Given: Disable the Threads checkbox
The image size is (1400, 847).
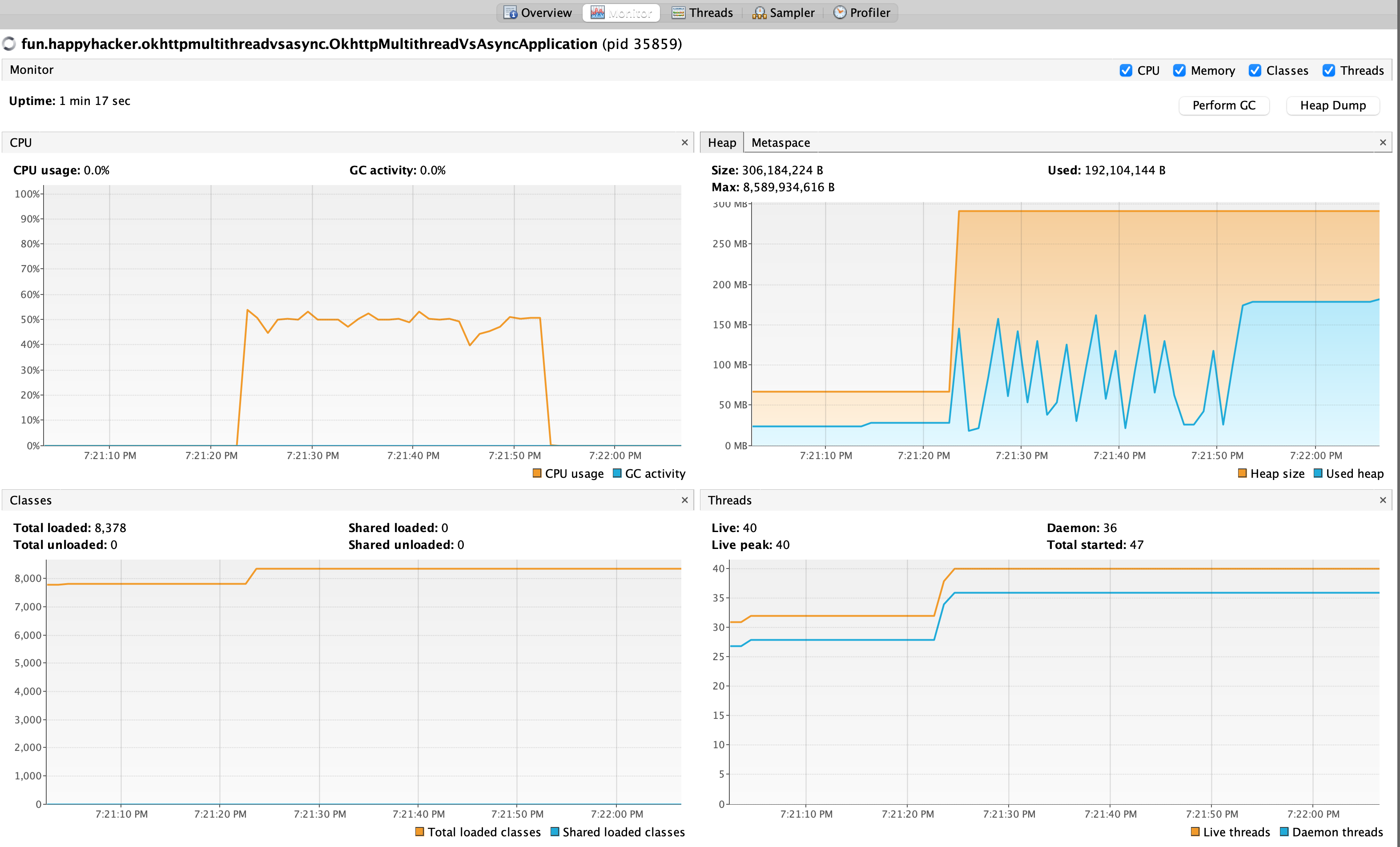Looking at the screenshot, I should pyautogui.click(x=1328, y=70).
